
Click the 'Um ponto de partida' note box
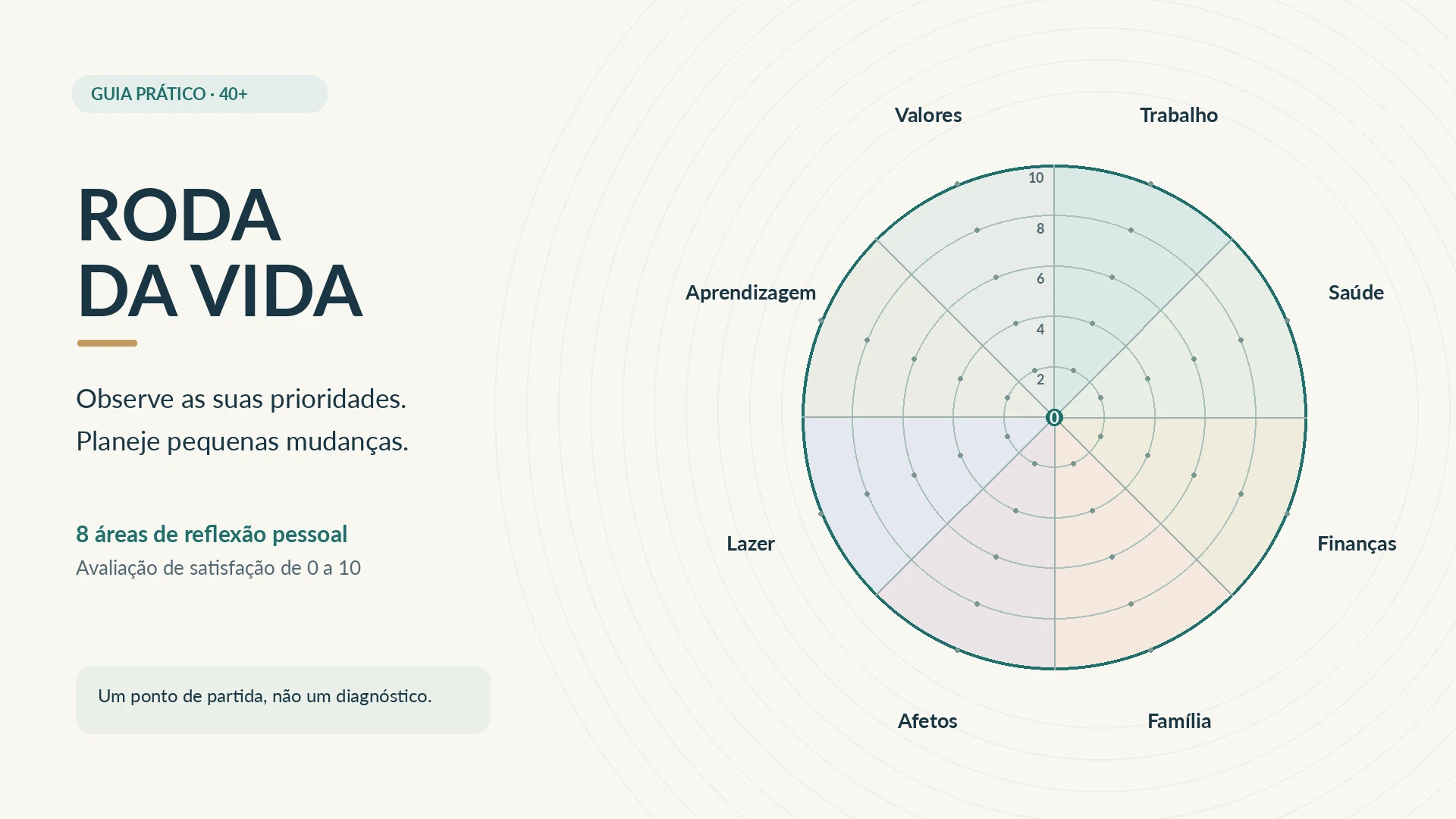(283, 699)
